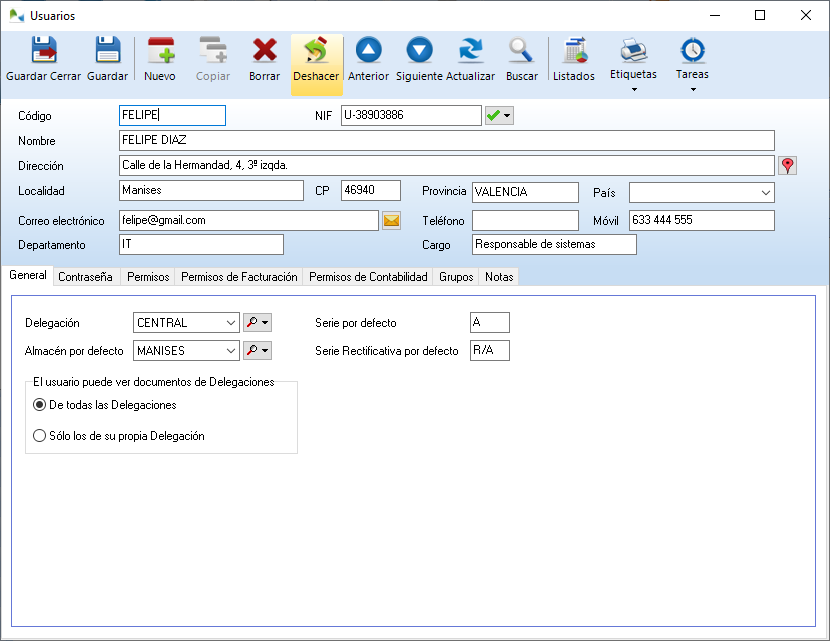
Task: Click the Buscar magnifier icon
Action: [521, 55]
